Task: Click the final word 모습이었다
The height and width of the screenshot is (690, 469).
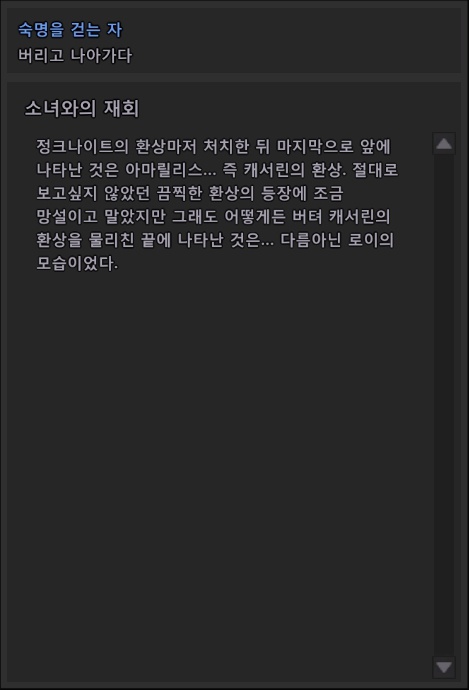Action: [x=75, y=263]
